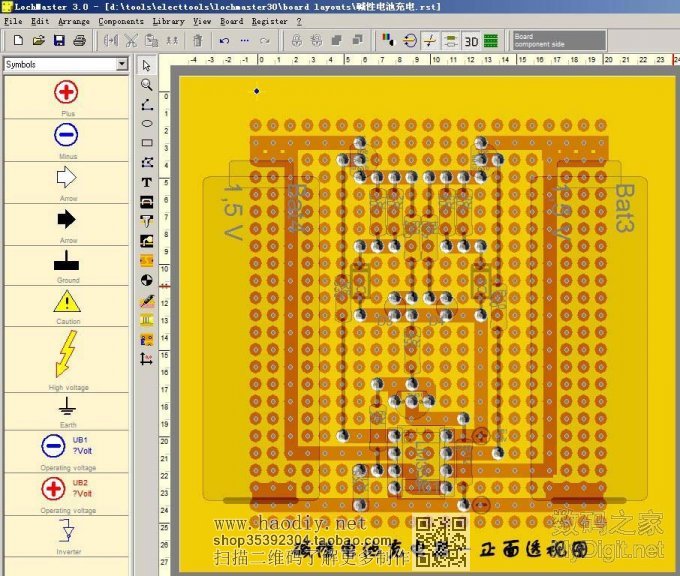The image size is (680, 576).
Task: Choose the Ground symbol from library
Action: 67,263
